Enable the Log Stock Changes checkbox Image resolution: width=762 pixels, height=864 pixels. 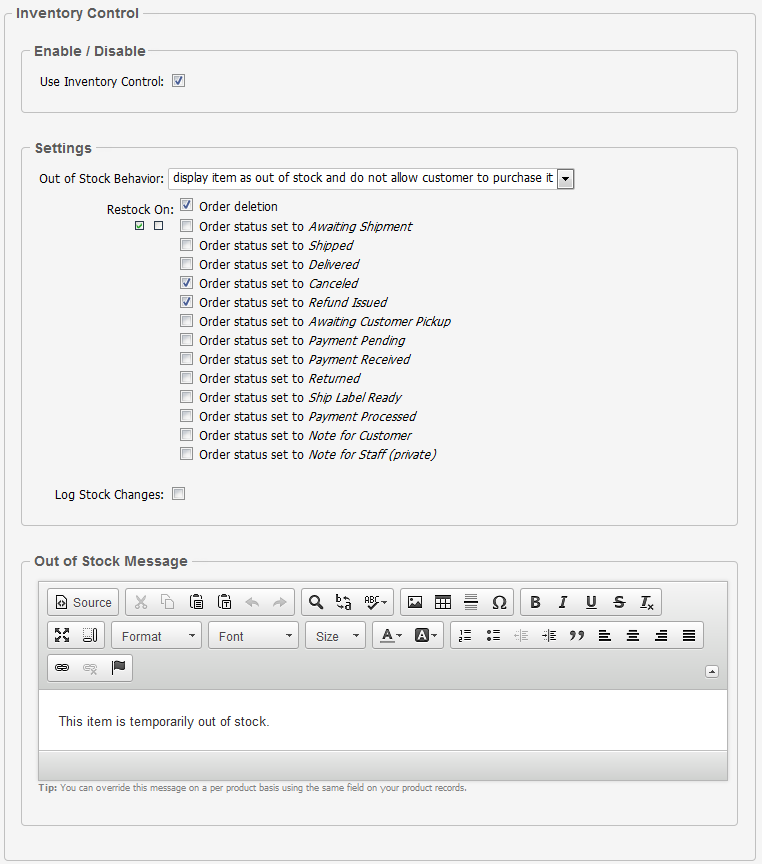179,494
